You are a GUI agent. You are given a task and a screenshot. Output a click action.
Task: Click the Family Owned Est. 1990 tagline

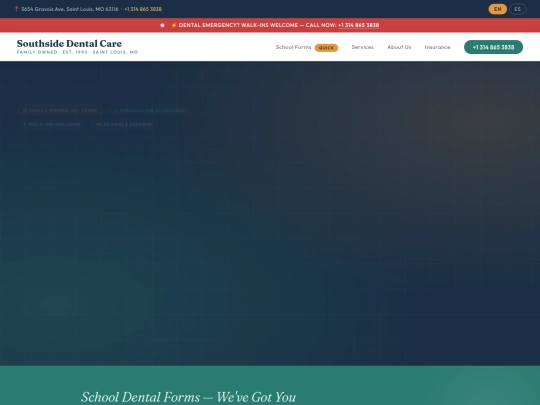(77, 52)
